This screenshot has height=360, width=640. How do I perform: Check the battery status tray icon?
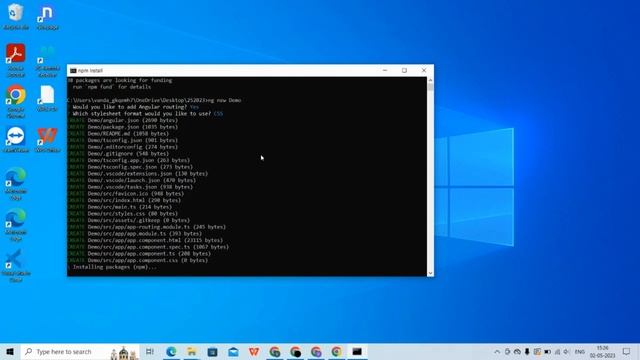[547, 352]
